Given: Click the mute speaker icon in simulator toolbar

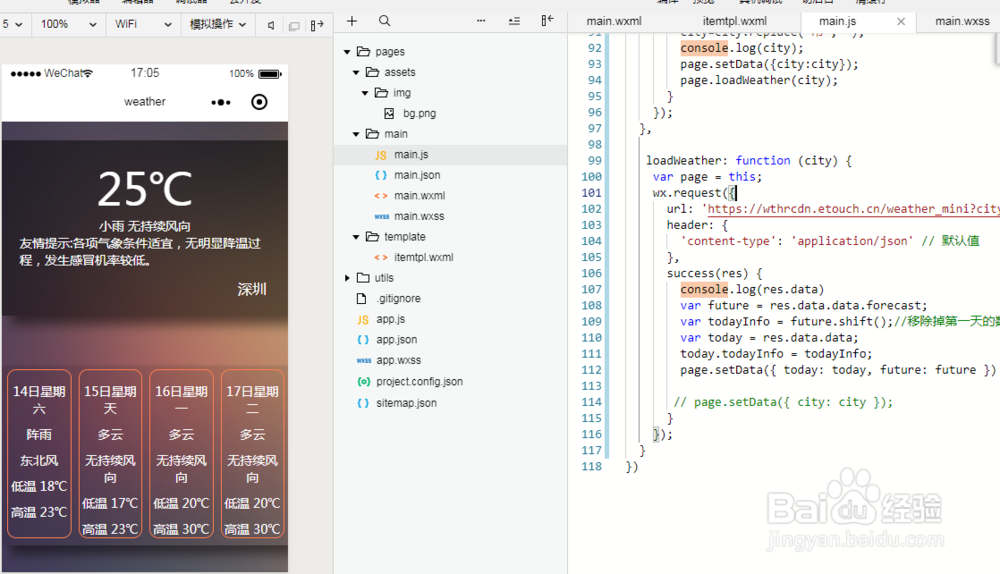Looking at the screenshot, I should coord(271,25).
